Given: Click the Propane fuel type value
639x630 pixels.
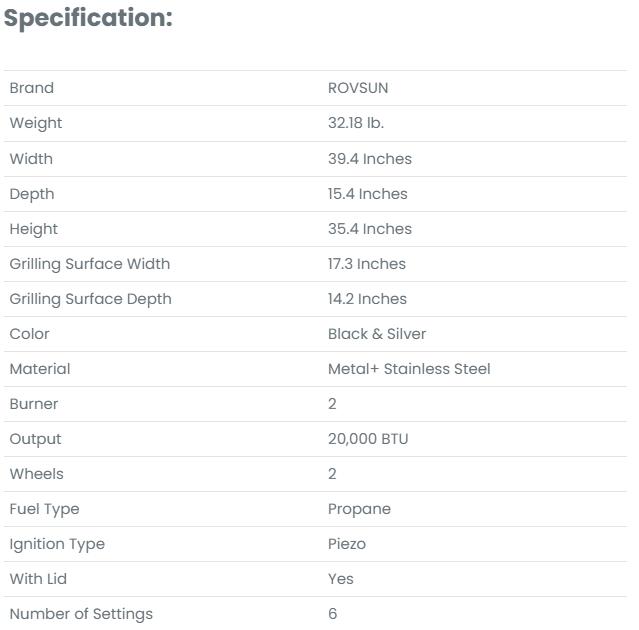Looking at the screenshot, I should 359,508.
